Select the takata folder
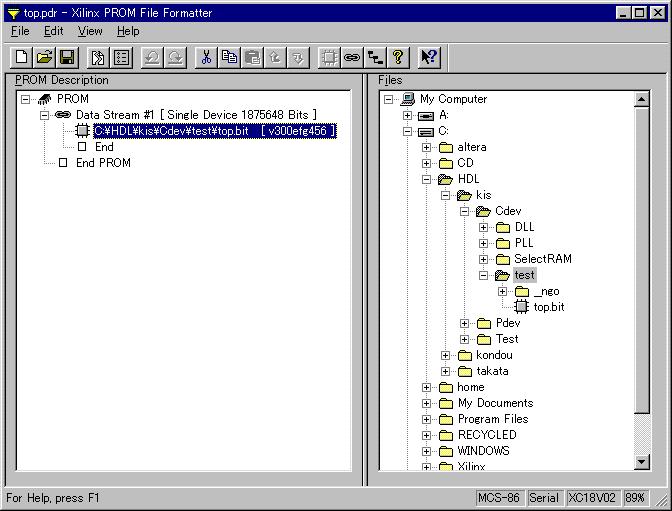Image resolution: width=672 pixels, height=511 pixels. [x=492, y=371]
